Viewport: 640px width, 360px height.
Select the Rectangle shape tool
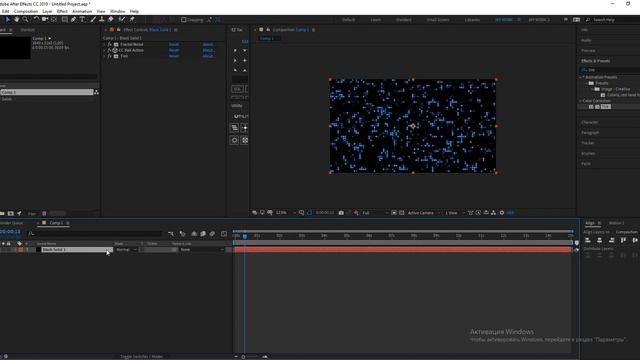pos(64,20)
